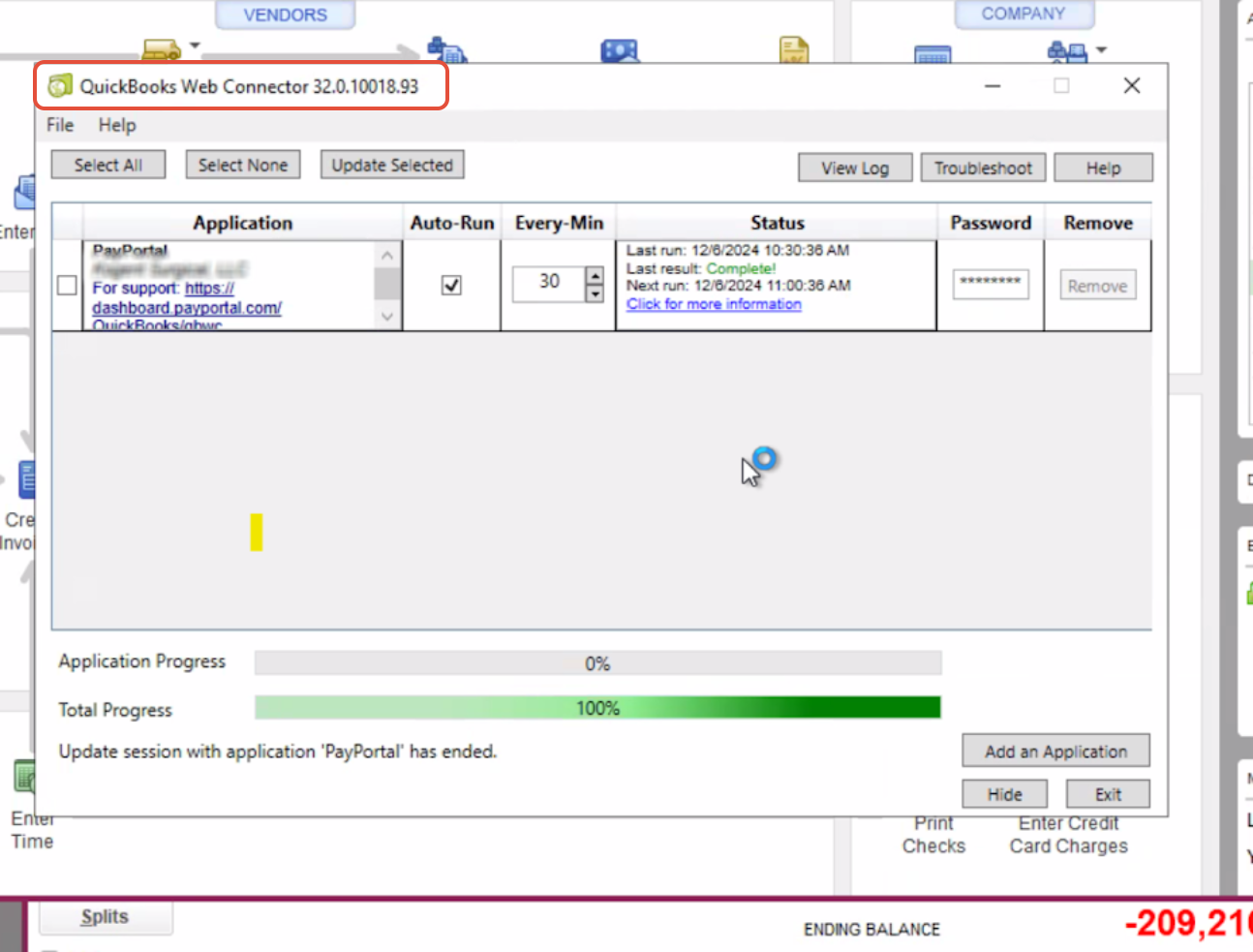
Task: Click the Total Progress bar at 100%
Action: pyautogui.click(x=597, y=708)
